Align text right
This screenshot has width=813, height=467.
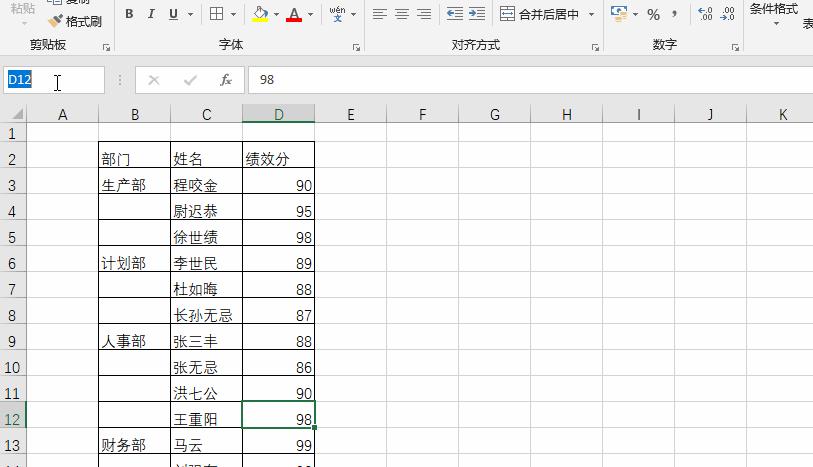[424, 14]
